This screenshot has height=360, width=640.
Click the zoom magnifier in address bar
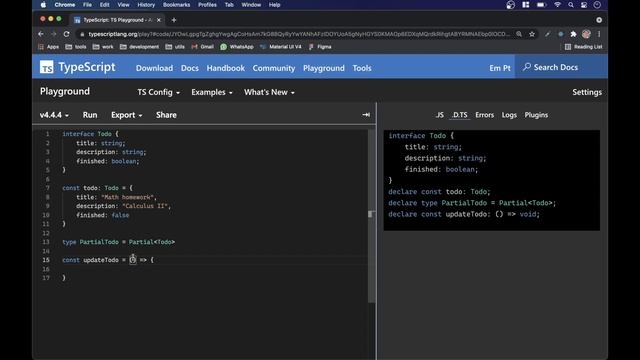pos(519,34)
